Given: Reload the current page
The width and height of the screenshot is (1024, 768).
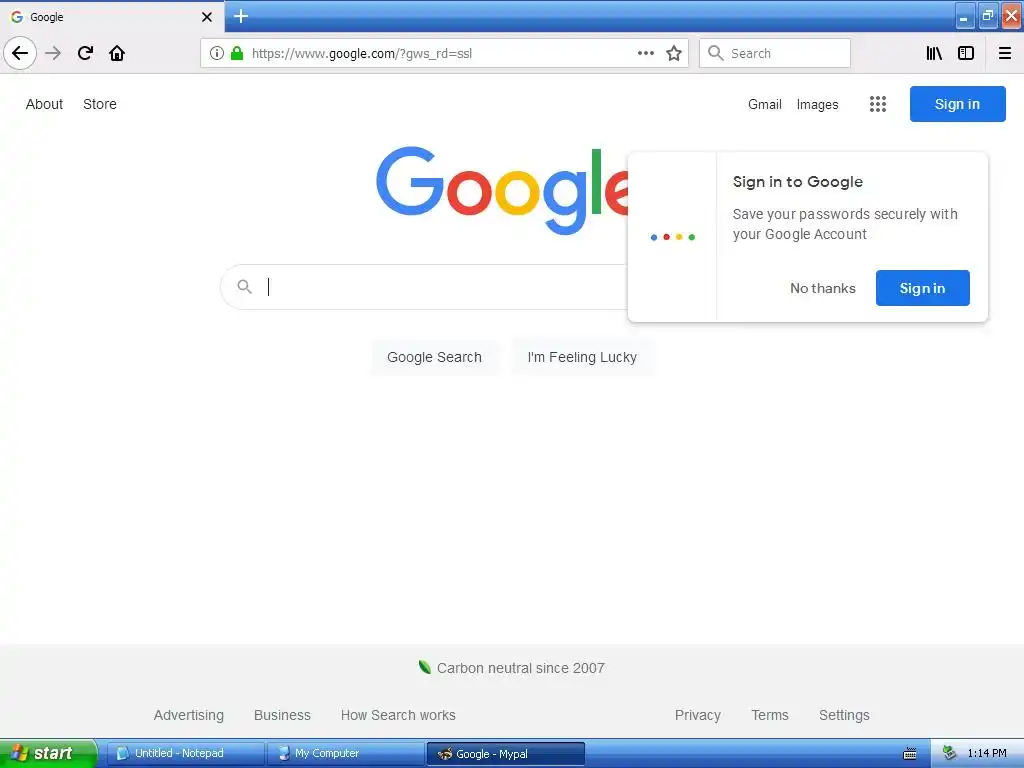Looking at the screenshot, I should click(x=85, y=53).
